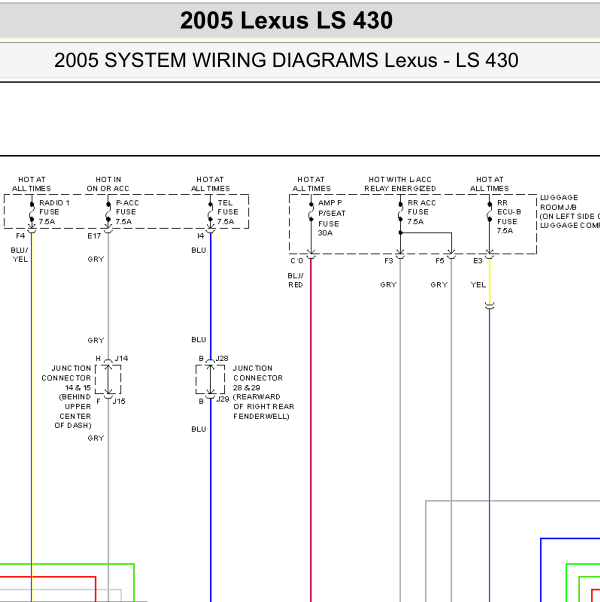This screenshot has height=602, width=600.
Task: Select the "RR ECU-B FUSE 7.5A" label
Action: 509,217
